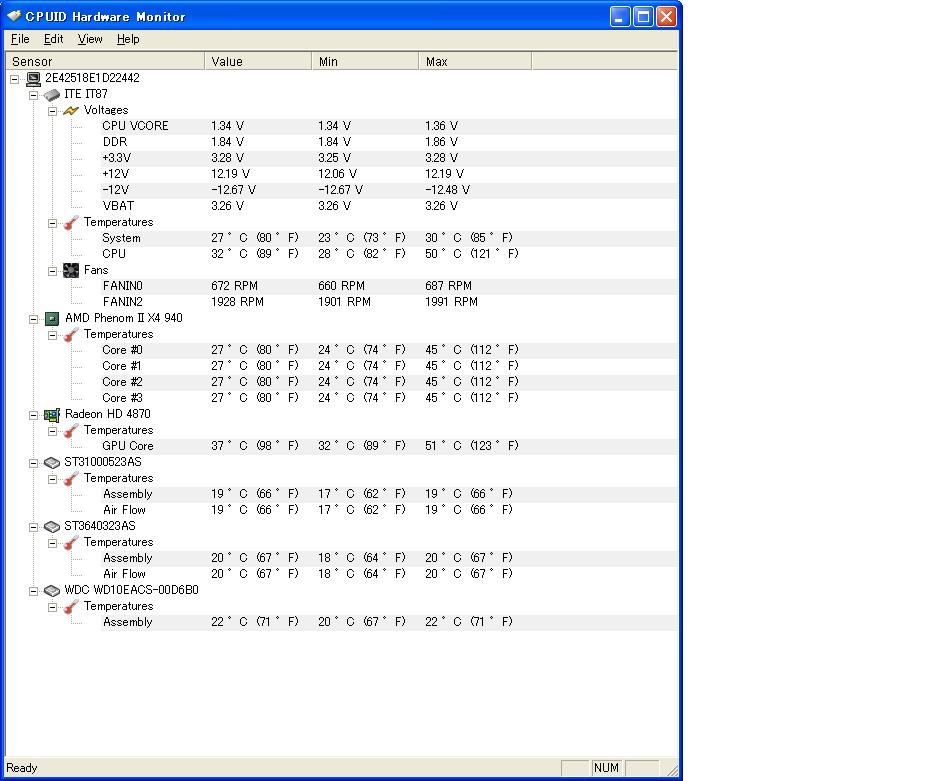Select the +12V row
Image resolution: width=952 pixels, height=781 pixels.
click(x=389, y=174)
